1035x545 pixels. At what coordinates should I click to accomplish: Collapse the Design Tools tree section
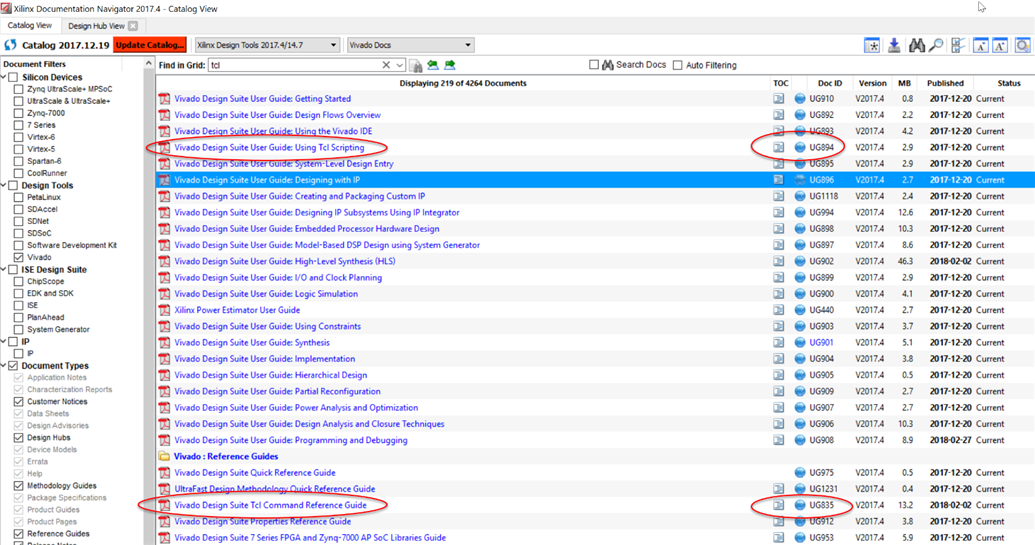3,185
